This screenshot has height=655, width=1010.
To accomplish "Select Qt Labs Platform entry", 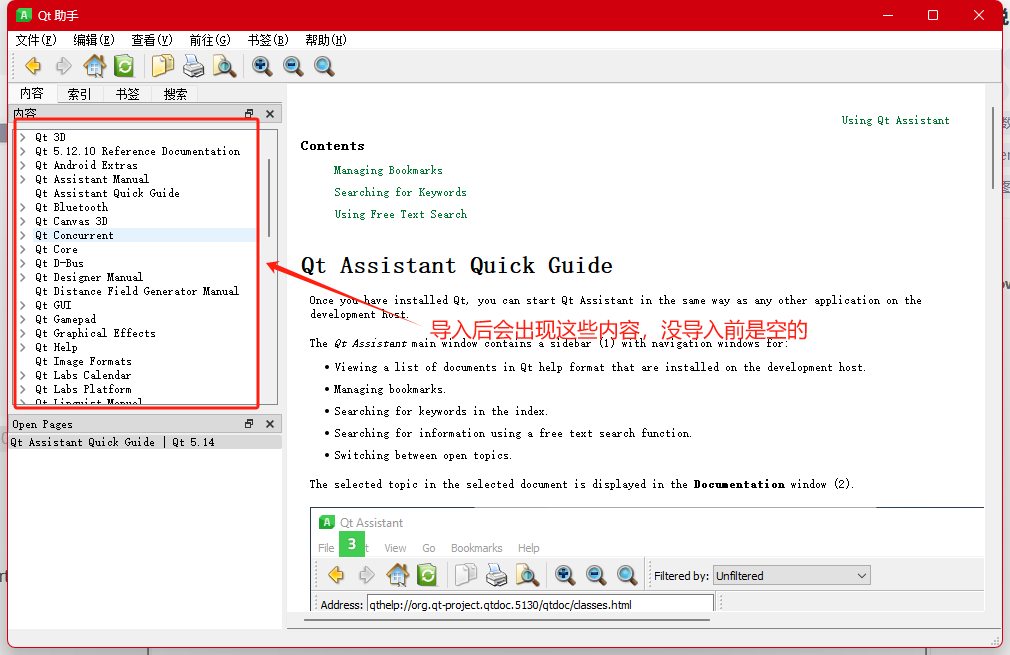I will [x=83, y=390].
